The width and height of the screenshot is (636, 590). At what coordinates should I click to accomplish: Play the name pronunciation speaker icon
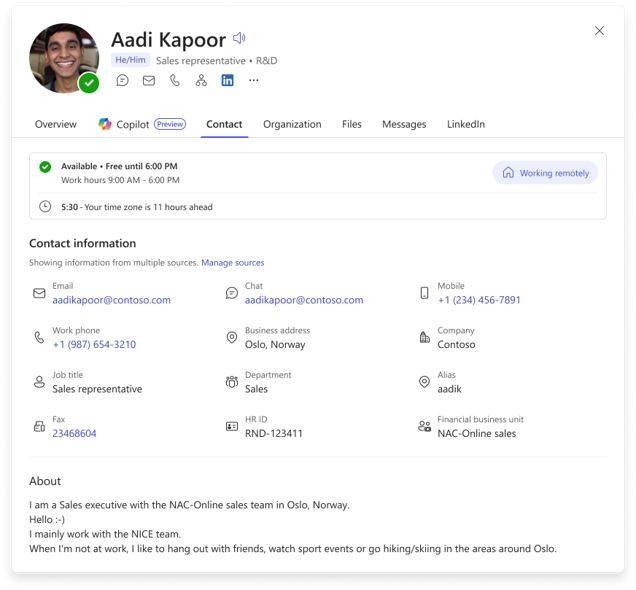pos(239,38)
